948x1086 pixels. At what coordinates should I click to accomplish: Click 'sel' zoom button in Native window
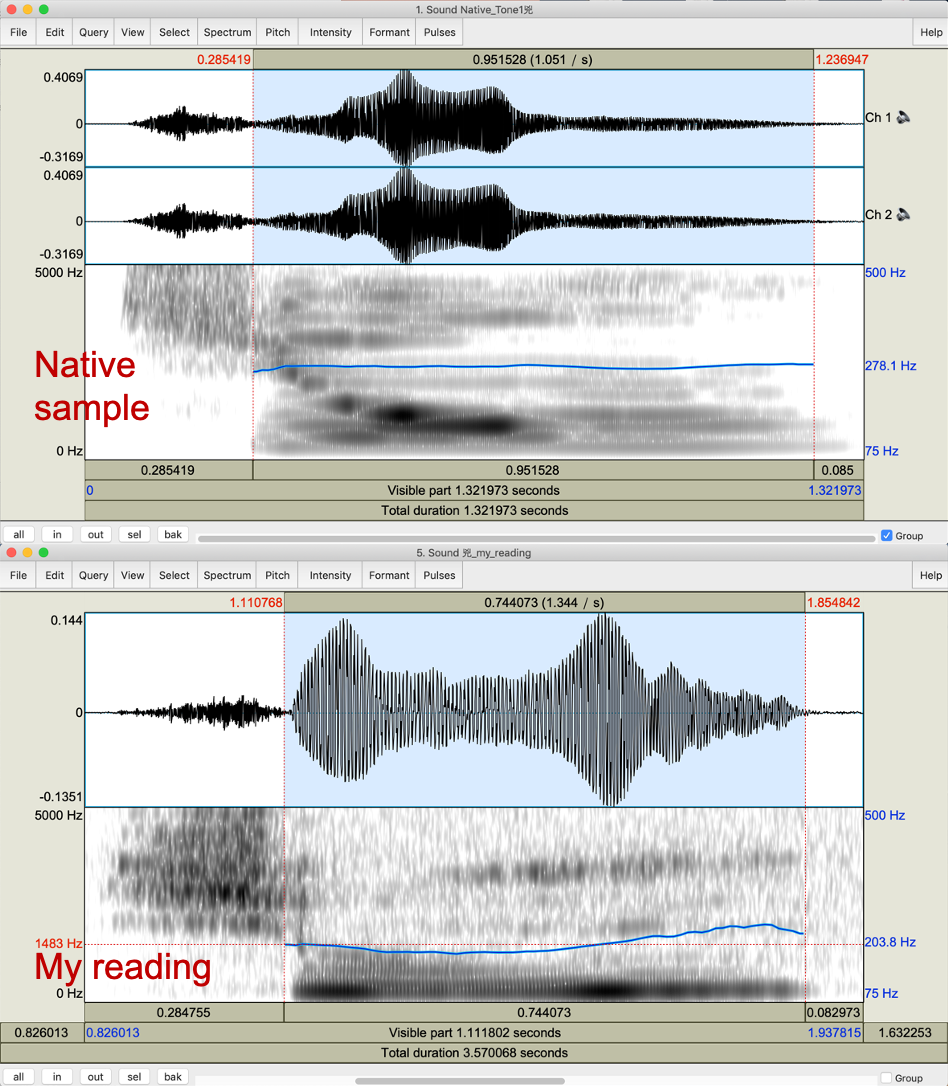click(x=134, y=535)
